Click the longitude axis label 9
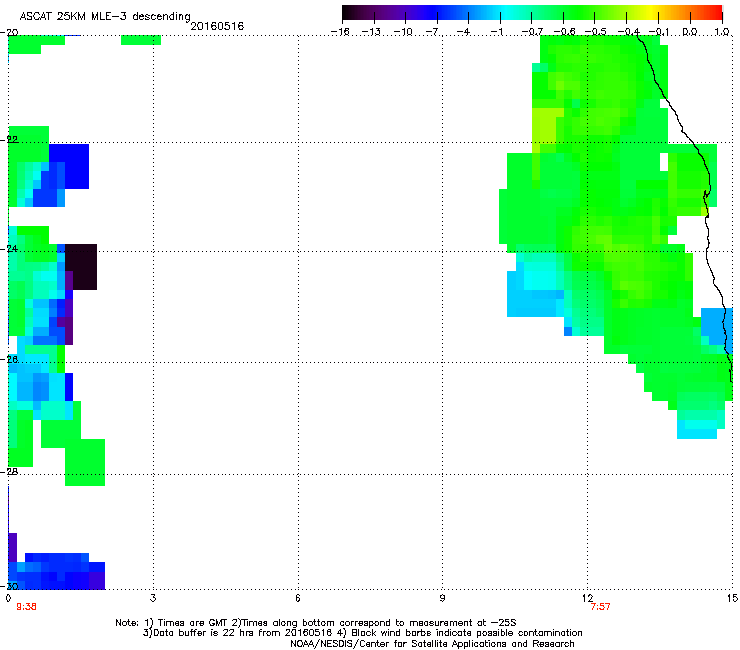 click(442, 599)
